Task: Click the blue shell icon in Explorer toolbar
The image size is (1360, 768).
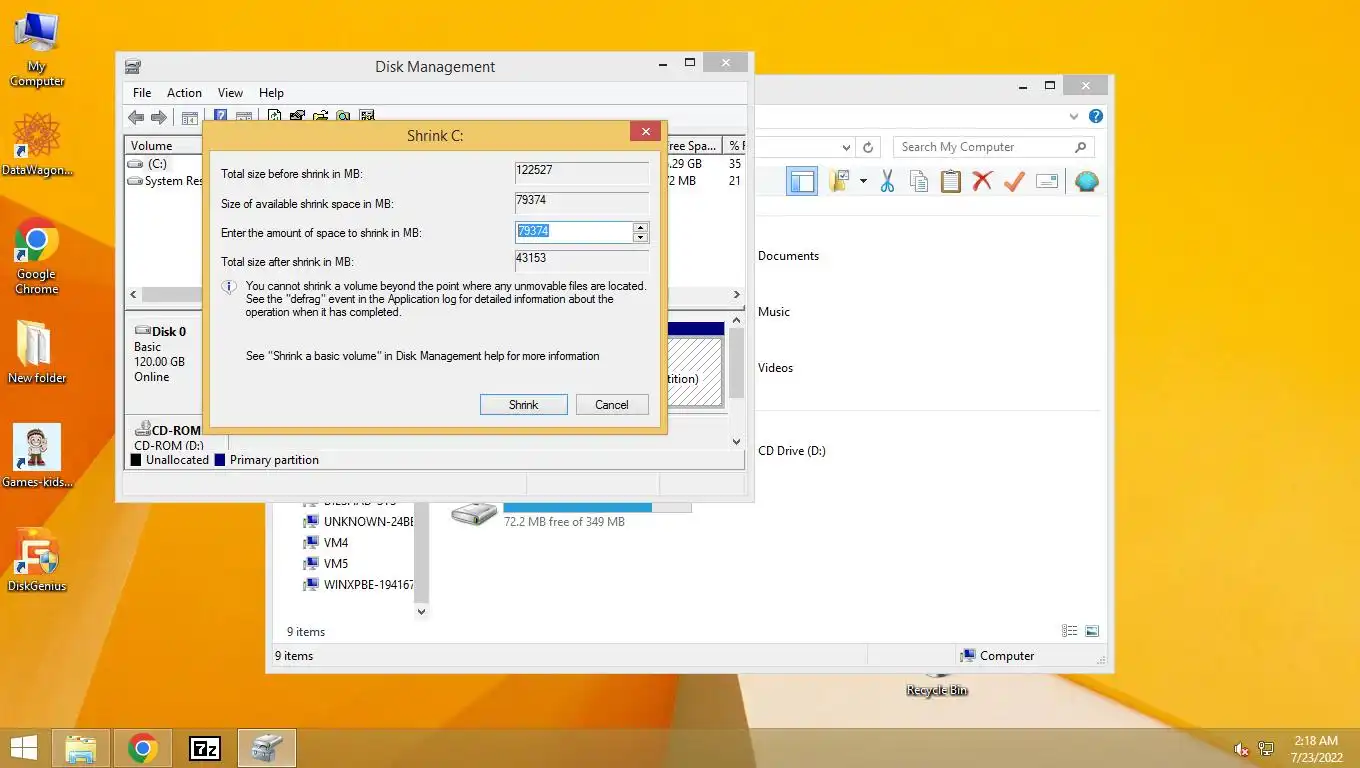Action: [1086, 181]
